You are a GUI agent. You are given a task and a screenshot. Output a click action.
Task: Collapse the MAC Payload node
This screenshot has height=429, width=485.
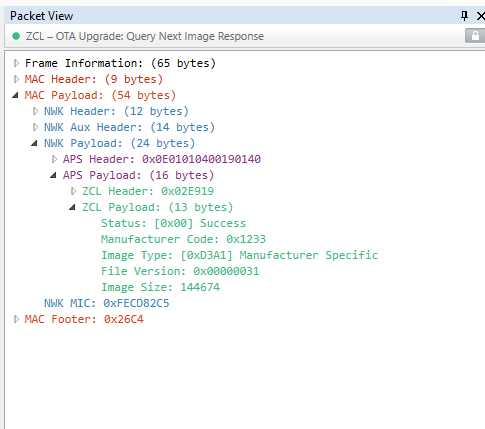15,95
